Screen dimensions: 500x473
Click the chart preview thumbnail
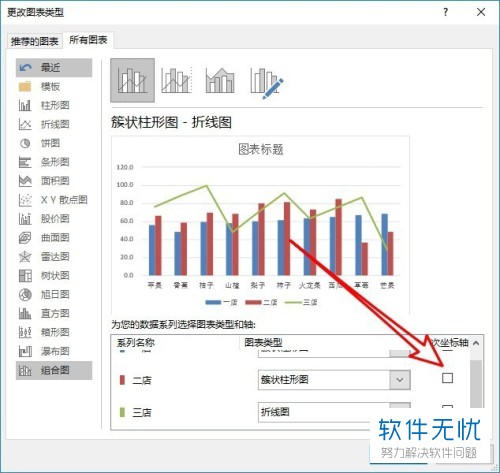tap(260, 225)
